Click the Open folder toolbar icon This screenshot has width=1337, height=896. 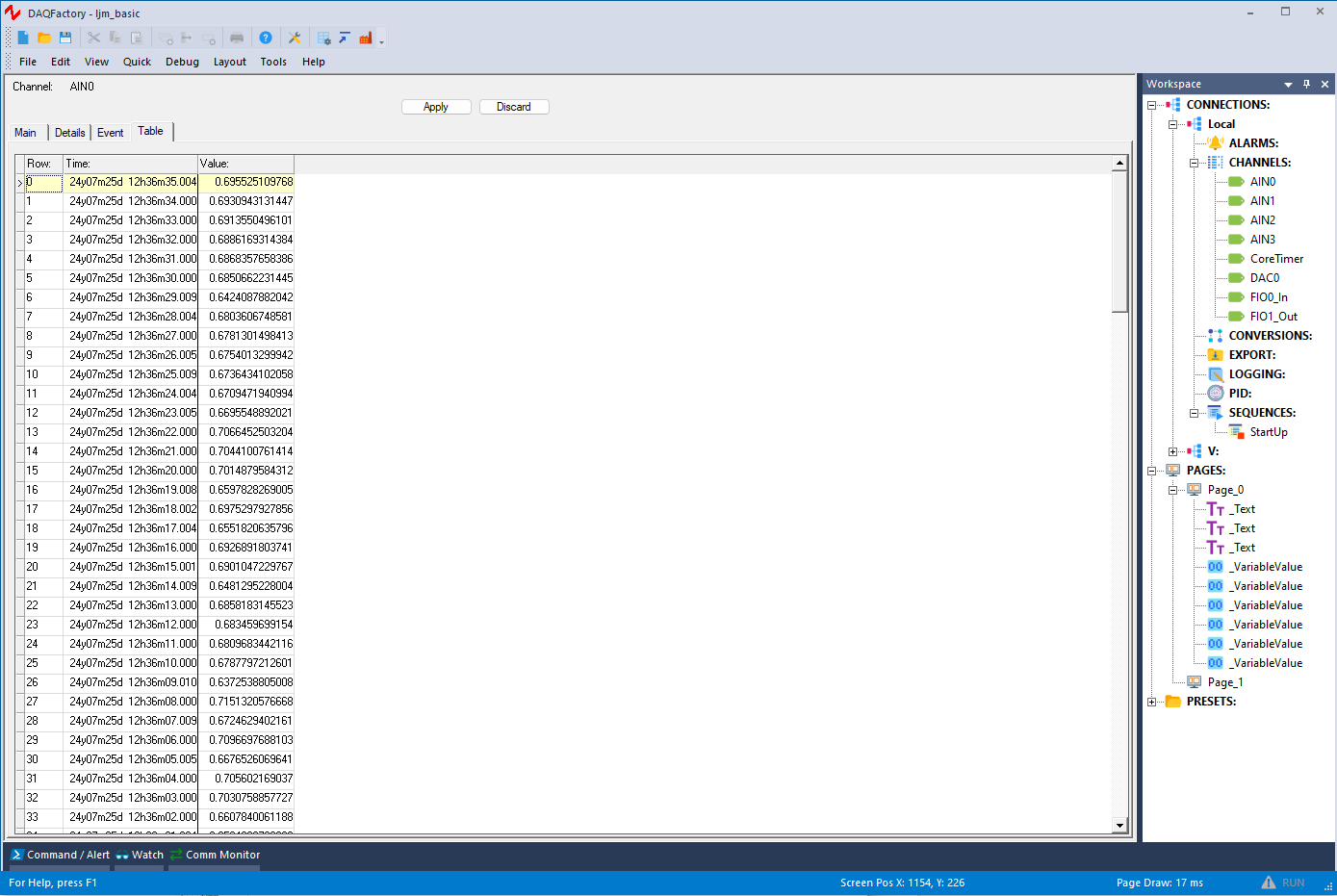tap(44, 38)
